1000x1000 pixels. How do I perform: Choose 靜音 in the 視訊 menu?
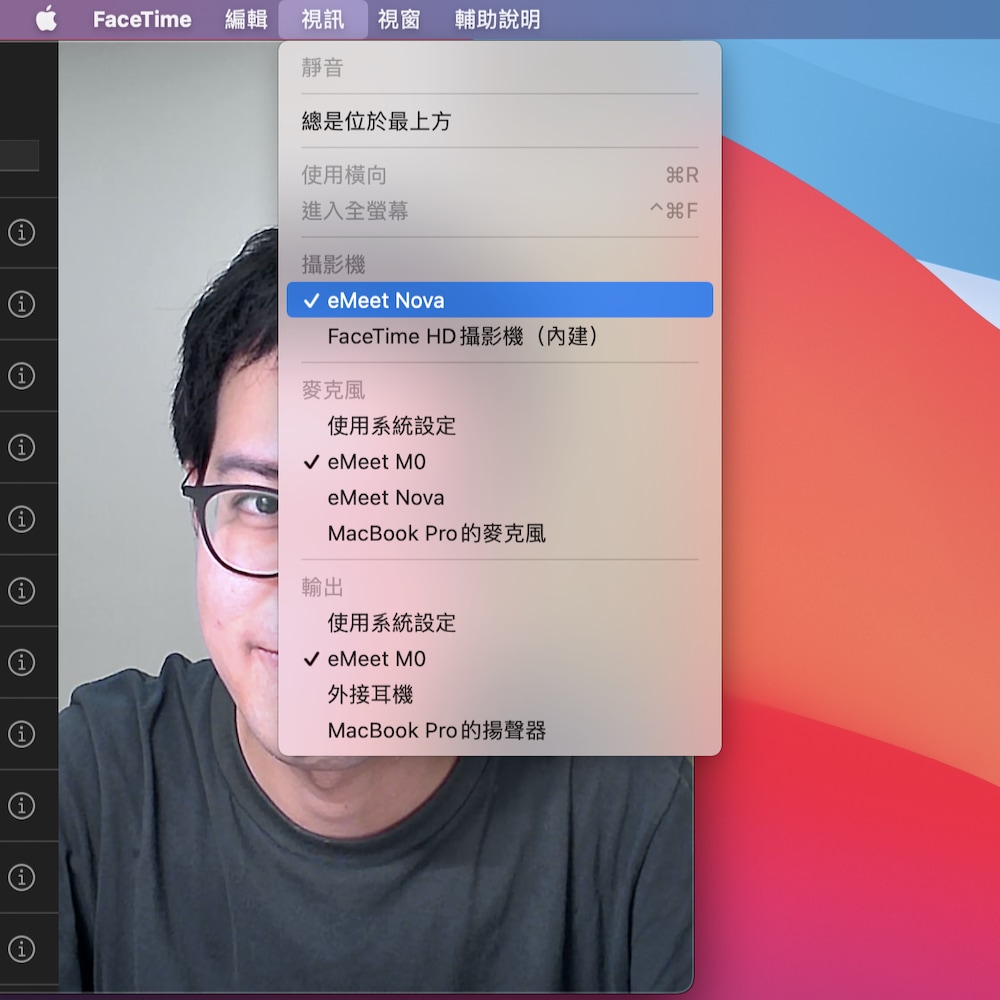499,67
